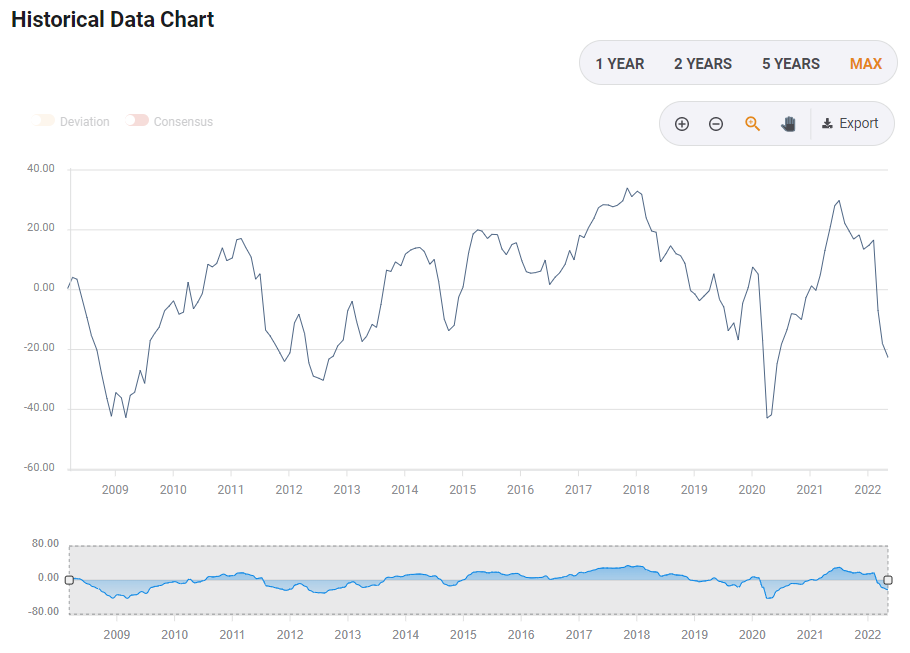The height and width of the screenshot is (653, 910).
Task: Click the Historical Data Chart heading
Action: pyautogui.click(x=113, y=20)
